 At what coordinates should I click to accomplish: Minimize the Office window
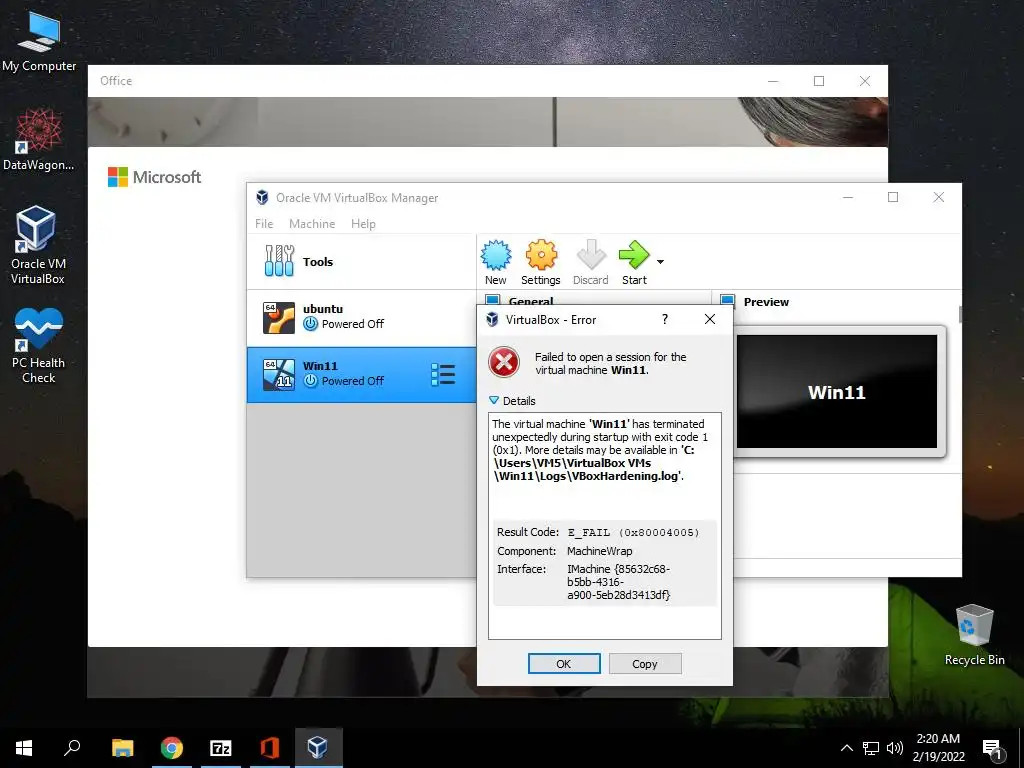coord(773,81)
